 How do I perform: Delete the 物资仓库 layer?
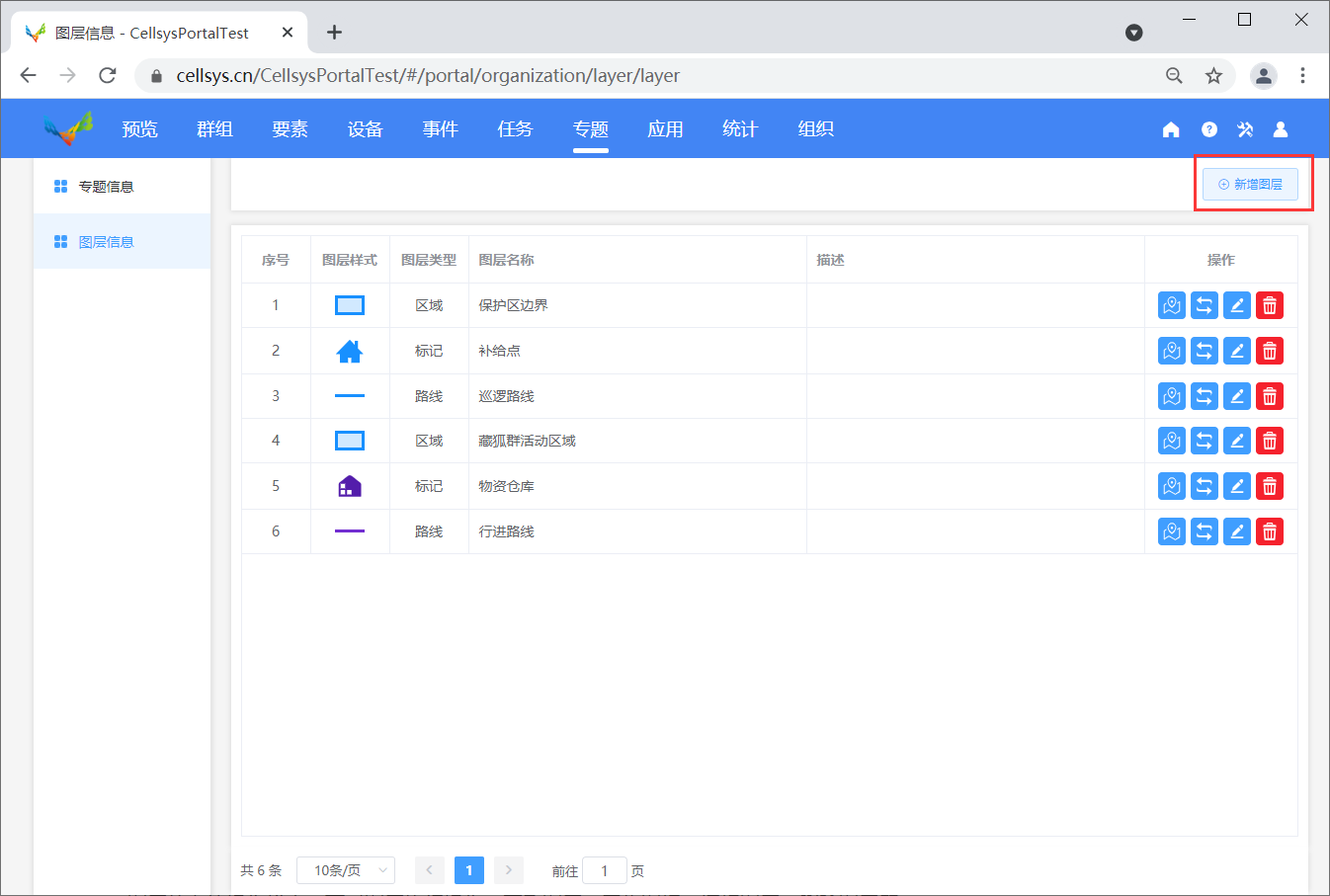click(1270, 486)
